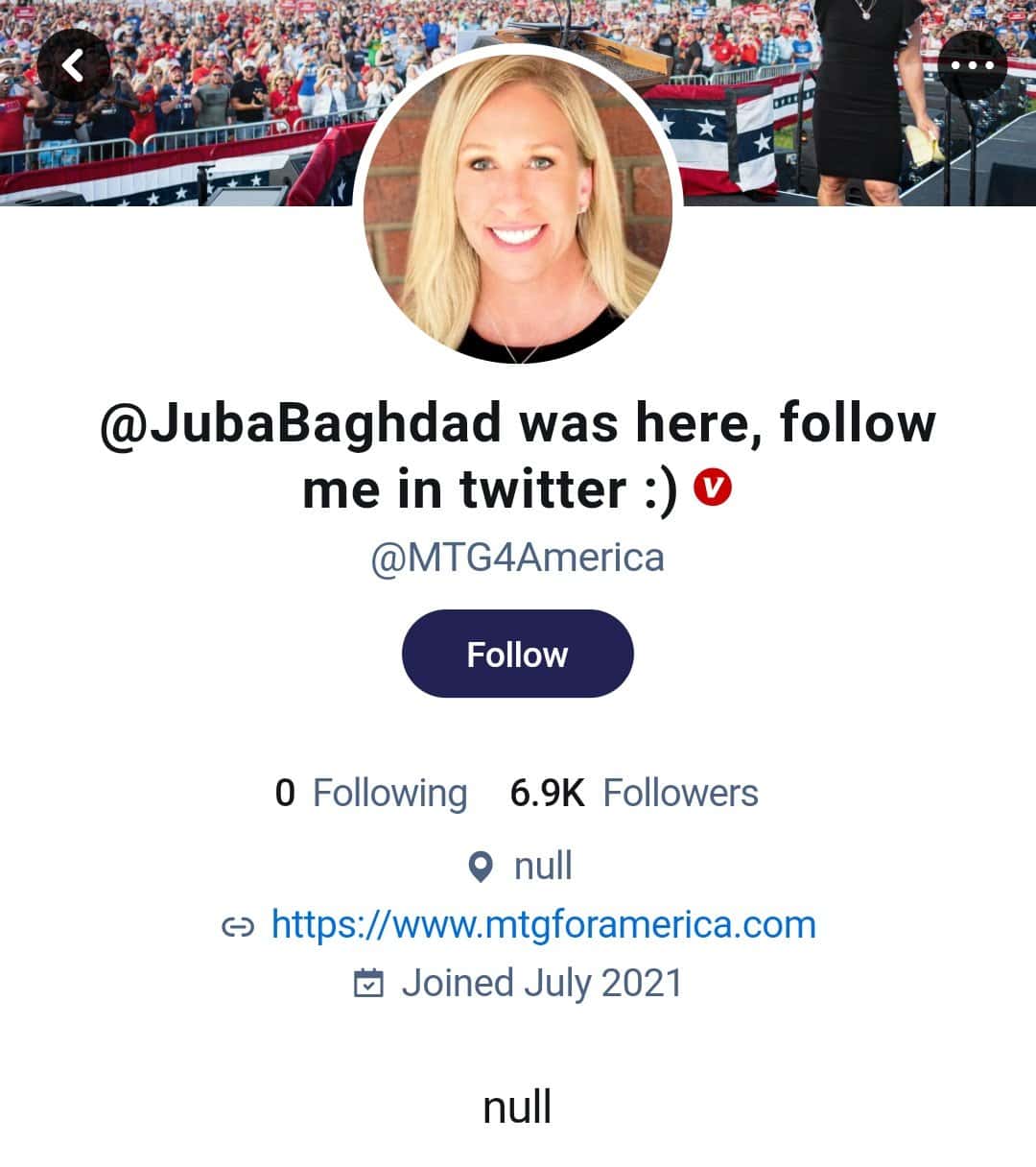Tap 'me in twitter :)' name line
This screenshot has width=1036, height=1167.
pyautogui.click(x=490, y=488)
